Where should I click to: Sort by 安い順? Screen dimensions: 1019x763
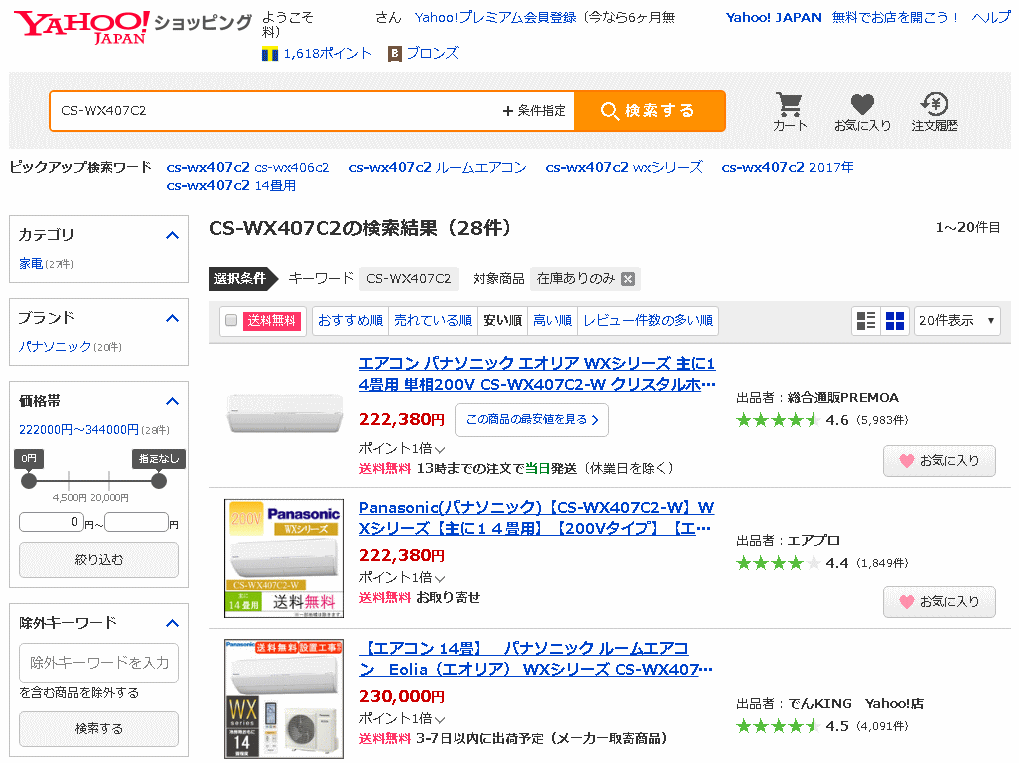[x=502, y=320]
